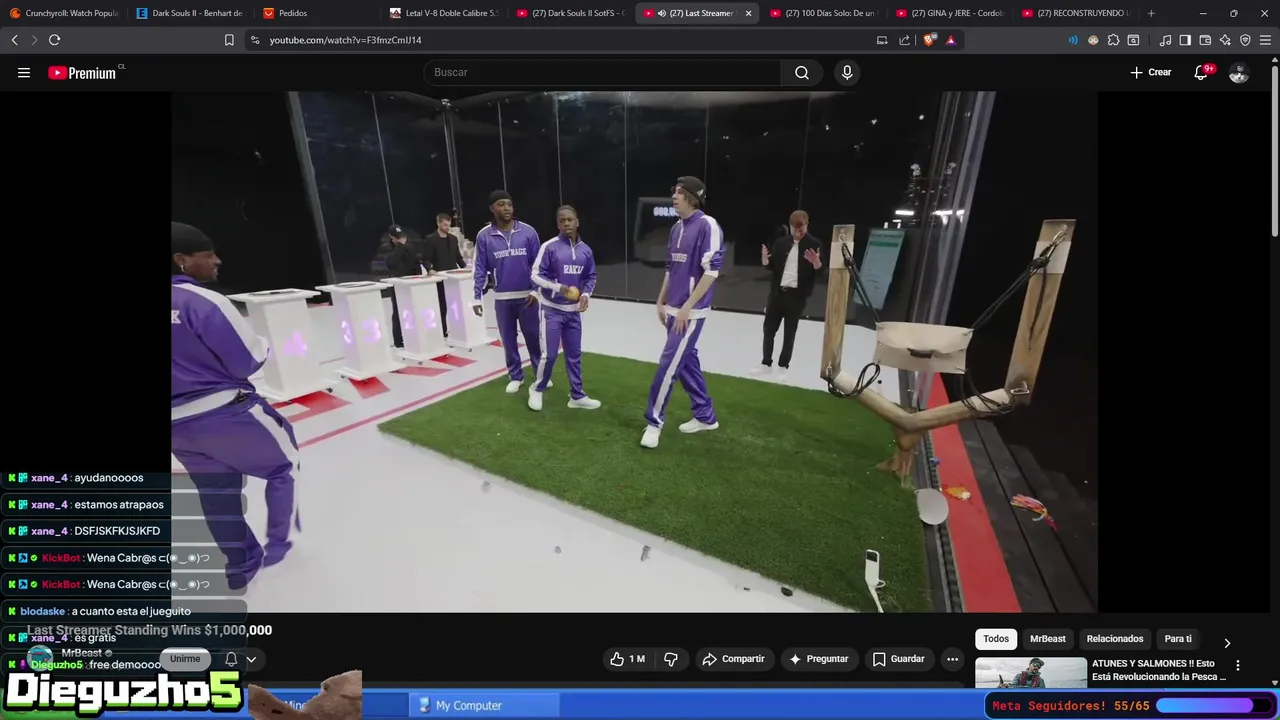Image resolution: width=1280 pixels, height=720 pixels.
Task: Show more filter chips with right arrow
Action: pos(1227,642)
